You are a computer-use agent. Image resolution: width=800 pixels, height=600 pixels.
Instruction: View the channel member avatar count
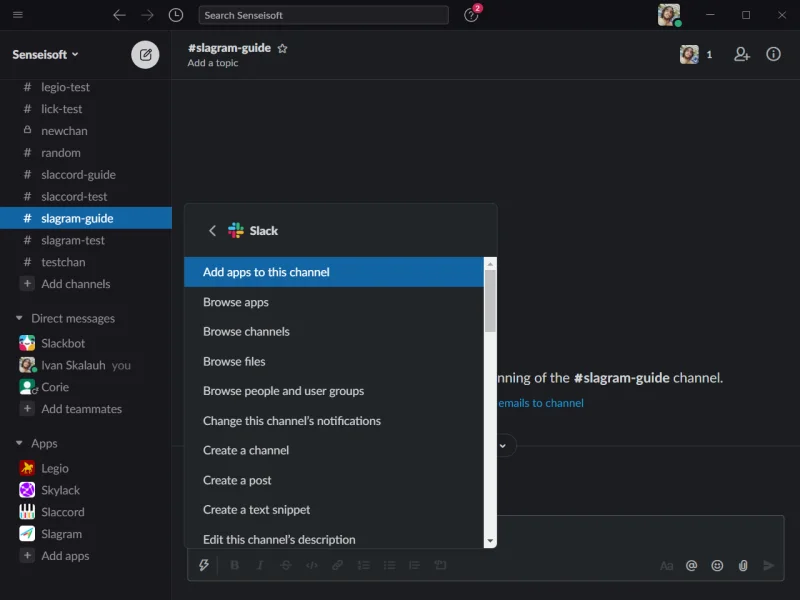[696, 54]
